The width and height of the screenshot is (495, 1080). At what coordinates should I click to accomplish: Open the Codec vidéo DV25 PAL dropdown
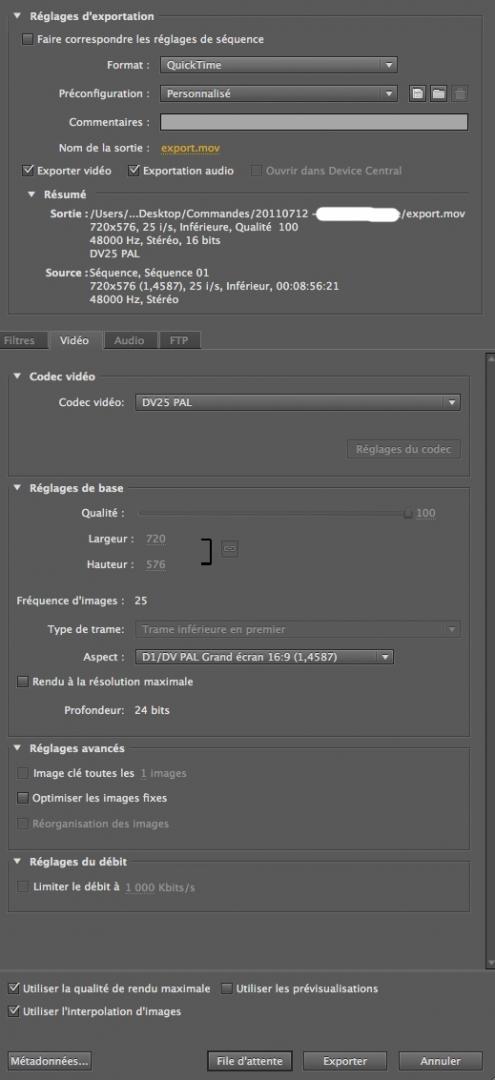(x=297, y=402)
